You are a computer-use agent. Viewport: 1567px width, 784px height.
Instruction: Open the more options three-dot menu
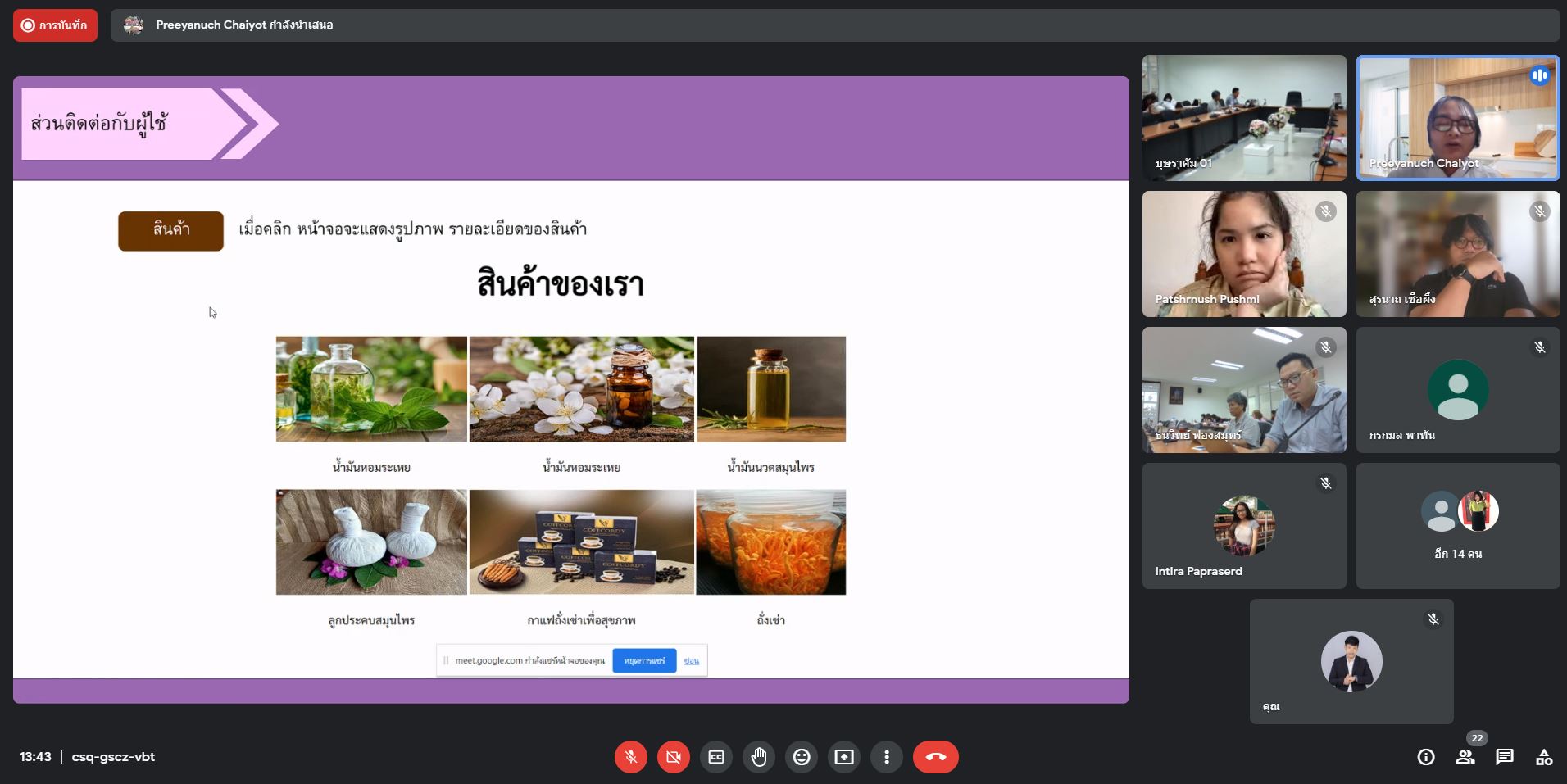click(x=886, y=757)
